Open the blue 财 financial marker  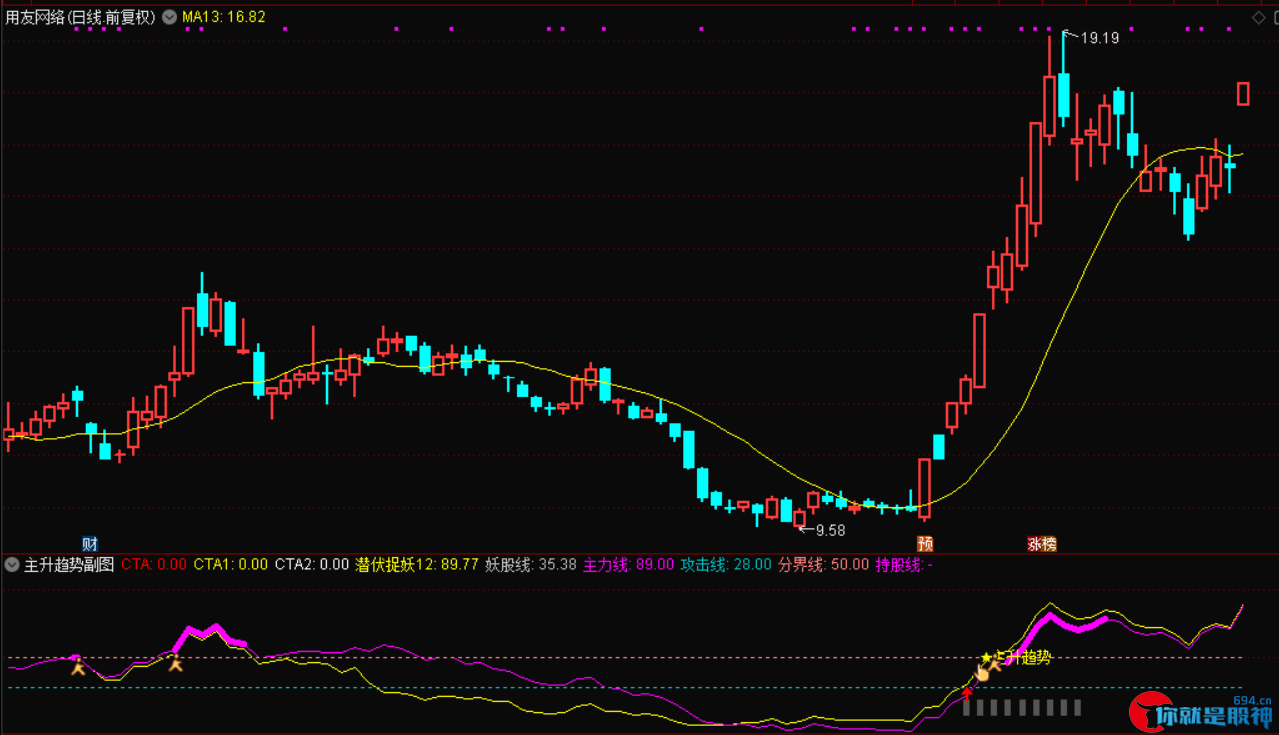click(90, 544)
